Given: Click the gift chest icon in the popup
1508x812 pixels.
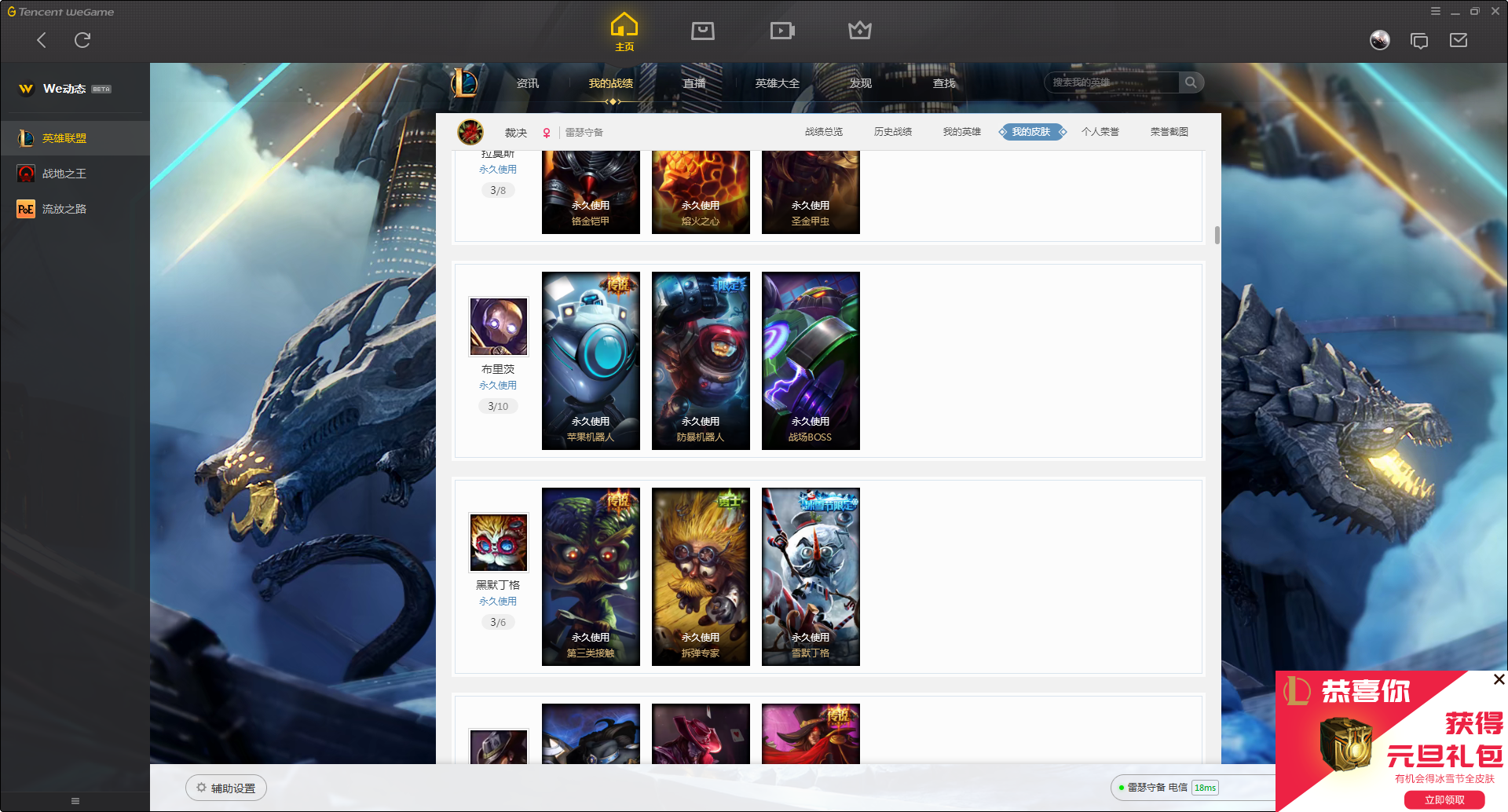Looking at the screenshot, I should (x=1345, y=743).
